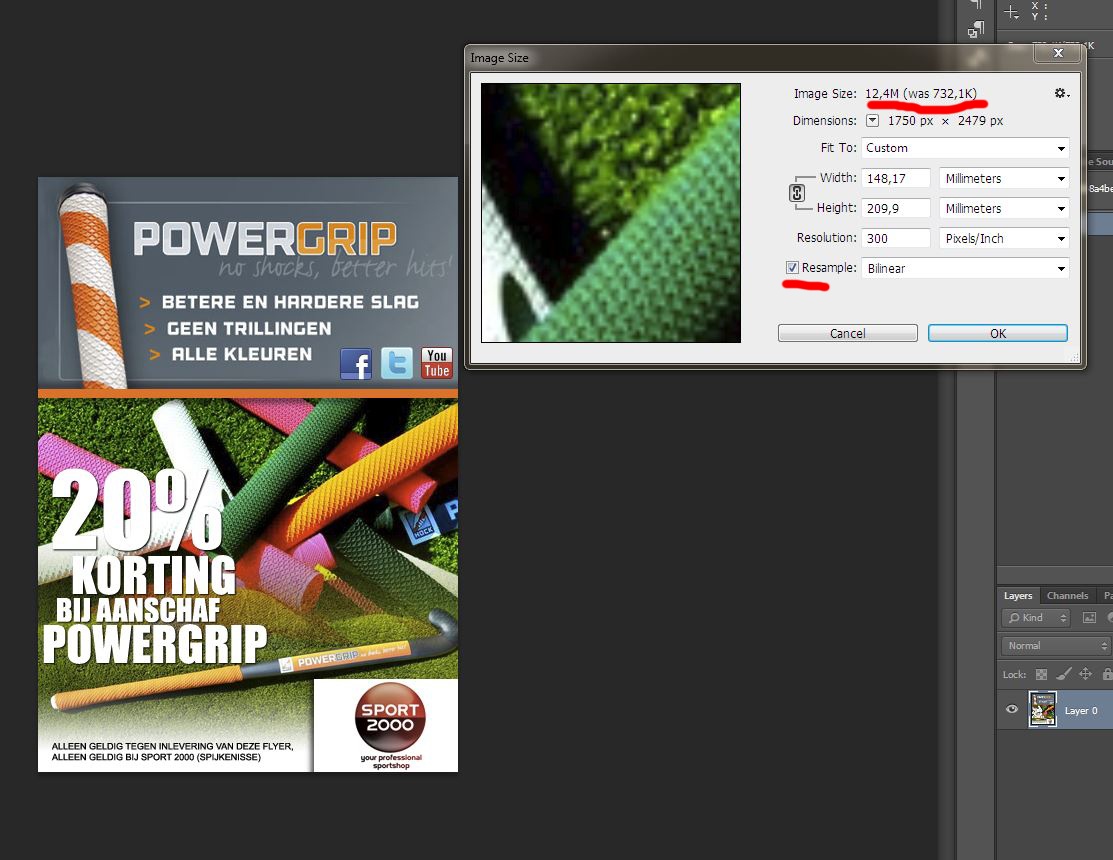Viewport: 1113px width, 860px height.
Task: Uncheck the Resample checkbox
Action: coord(792,268)
